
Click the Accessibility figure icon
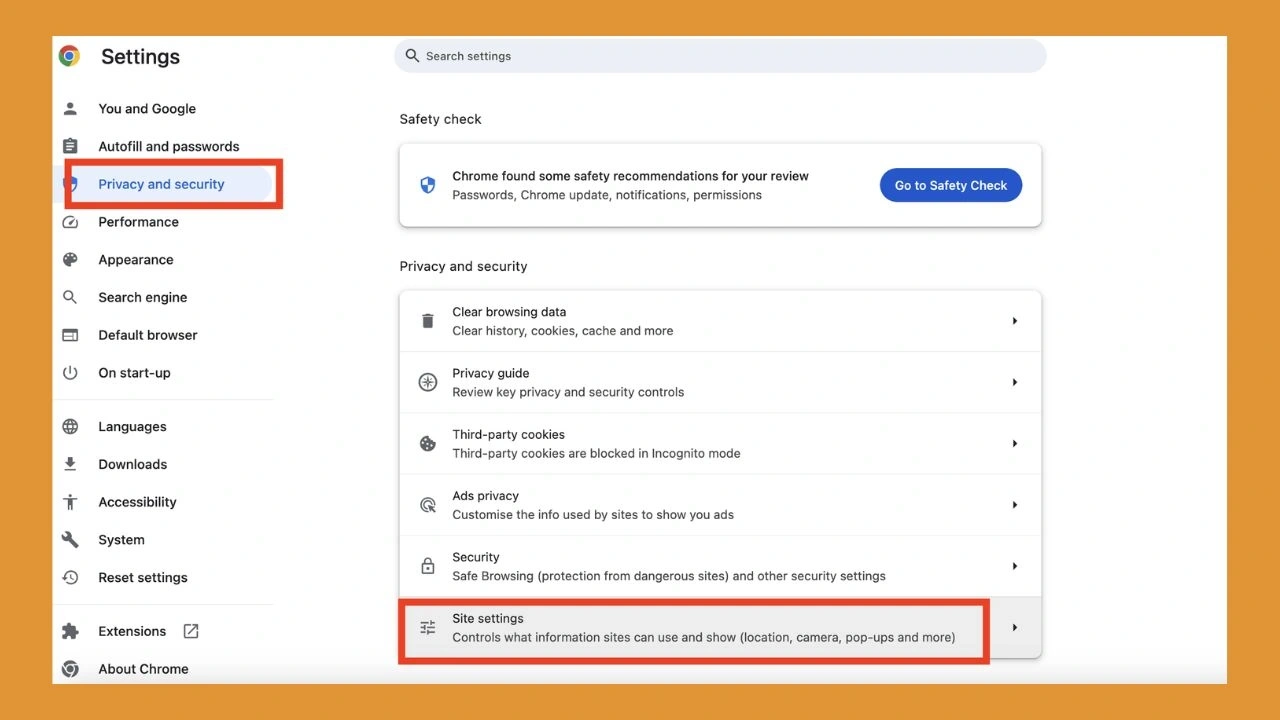[70, 502]
